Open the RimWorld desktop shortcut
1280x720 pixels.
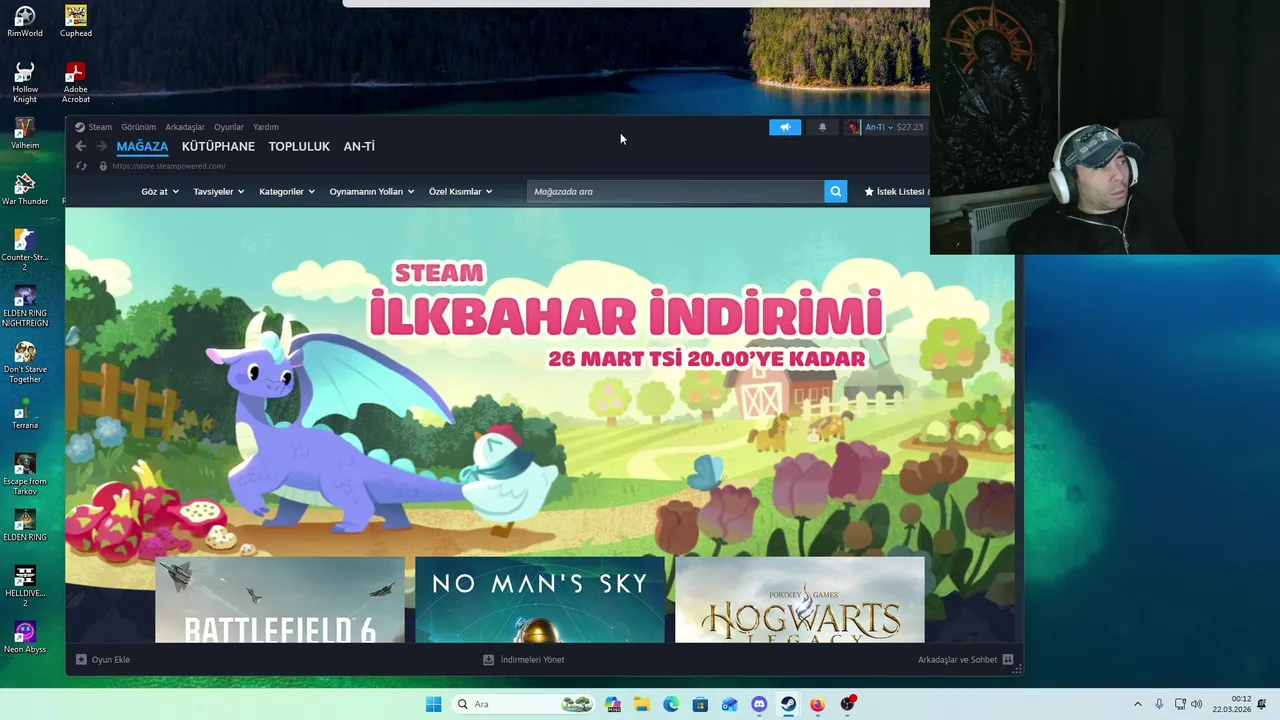click(25, 21)
